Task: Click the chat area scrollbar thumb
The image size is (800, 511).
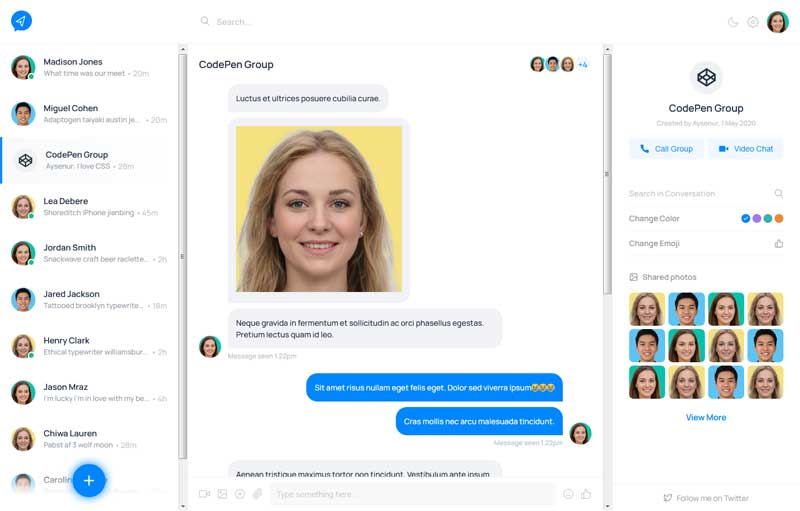Action: pyautogui.click(x=607, y=174)
